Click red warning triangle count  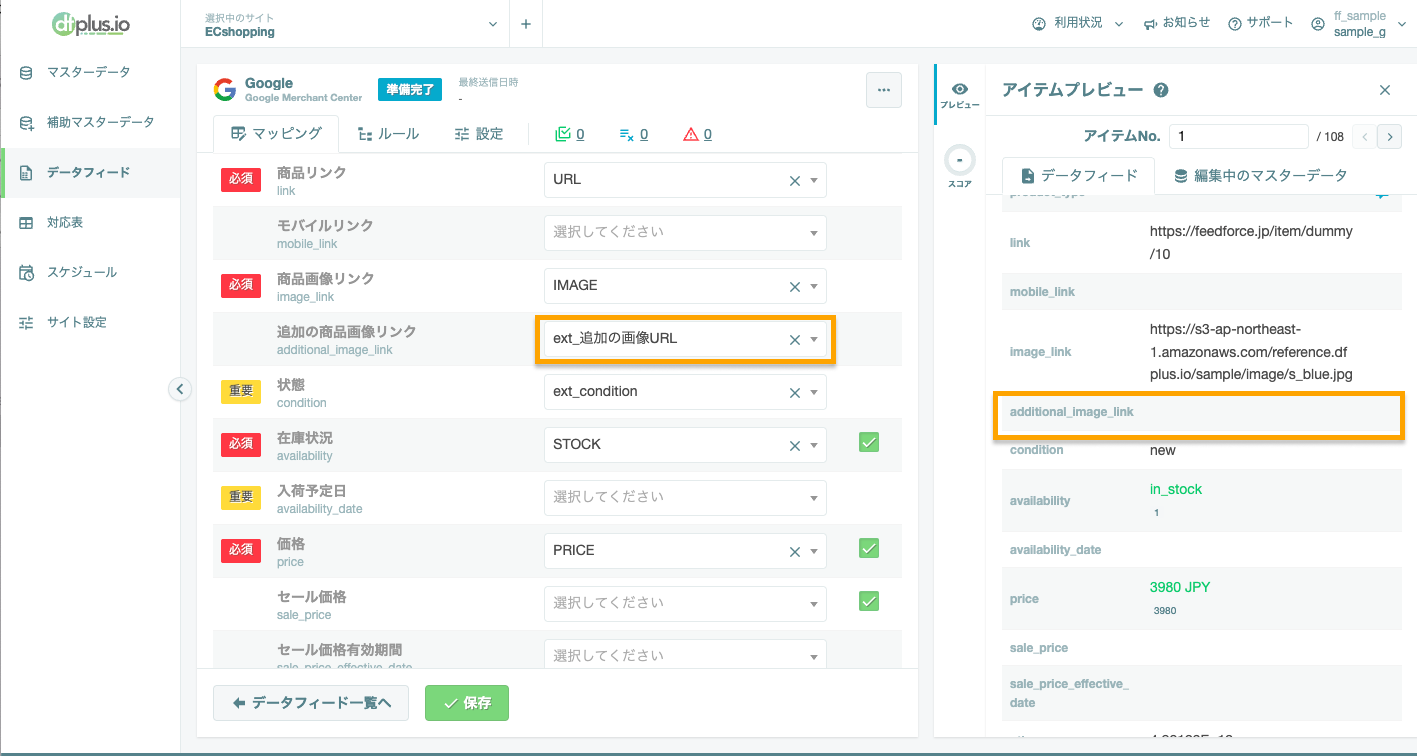[697, 134]
